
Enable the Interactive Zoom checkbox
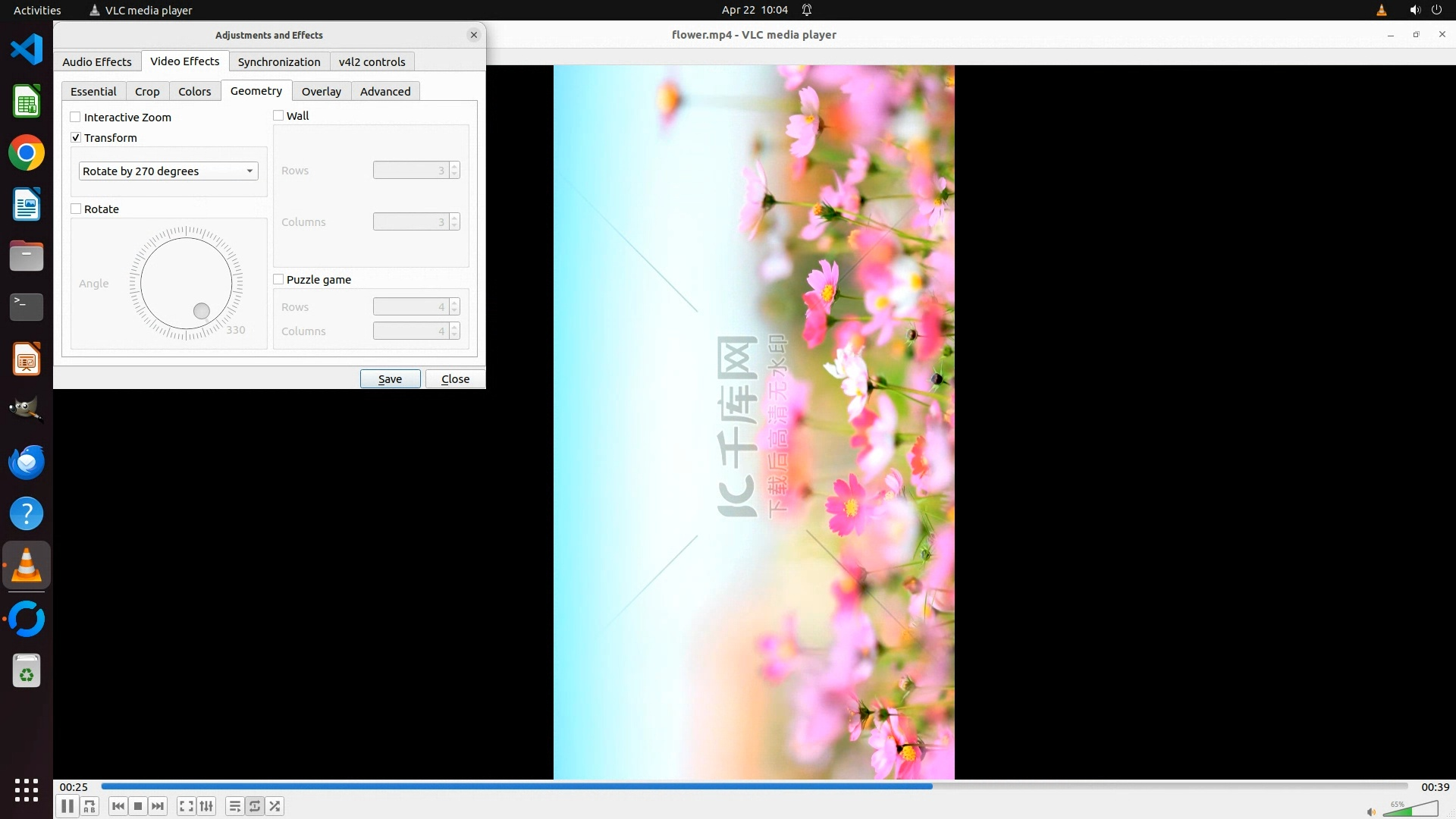pos(76,118)
